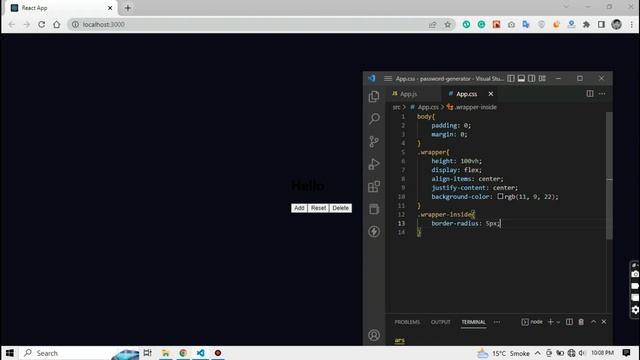
Task: Show hidden system tray icons
Action: pos(538,353)
